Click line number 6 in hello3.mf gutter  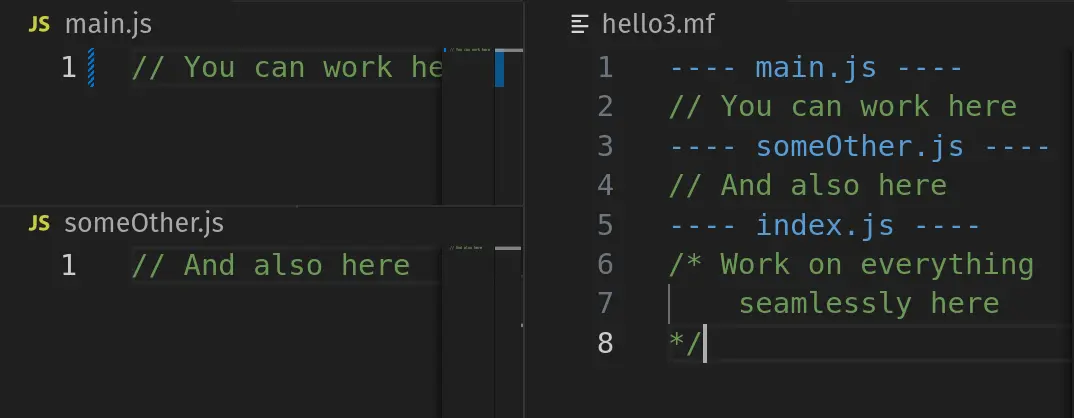tap(605, 264)
